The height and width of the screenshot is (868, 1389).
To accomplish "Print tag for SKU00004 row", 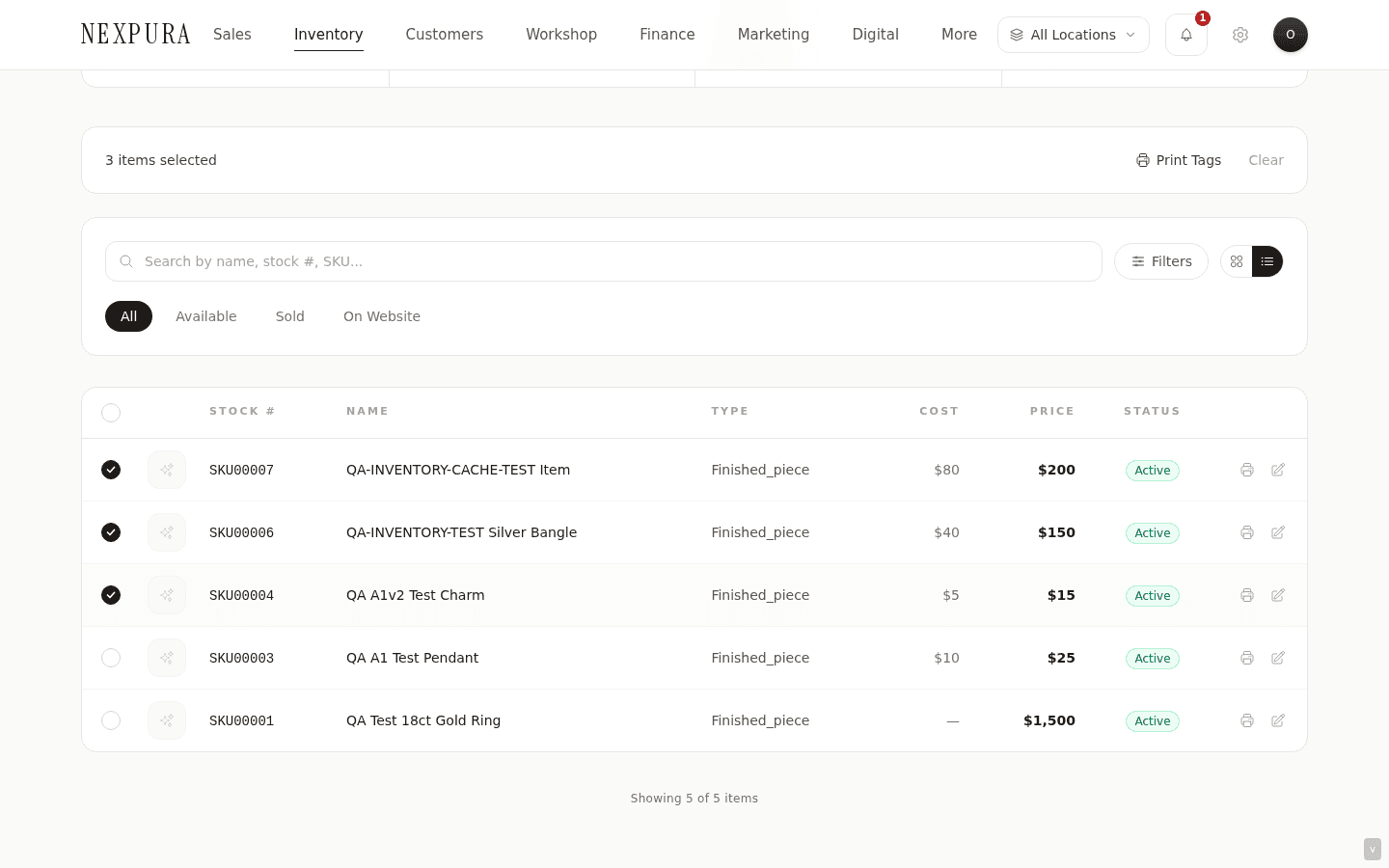I will (1247, 595).
